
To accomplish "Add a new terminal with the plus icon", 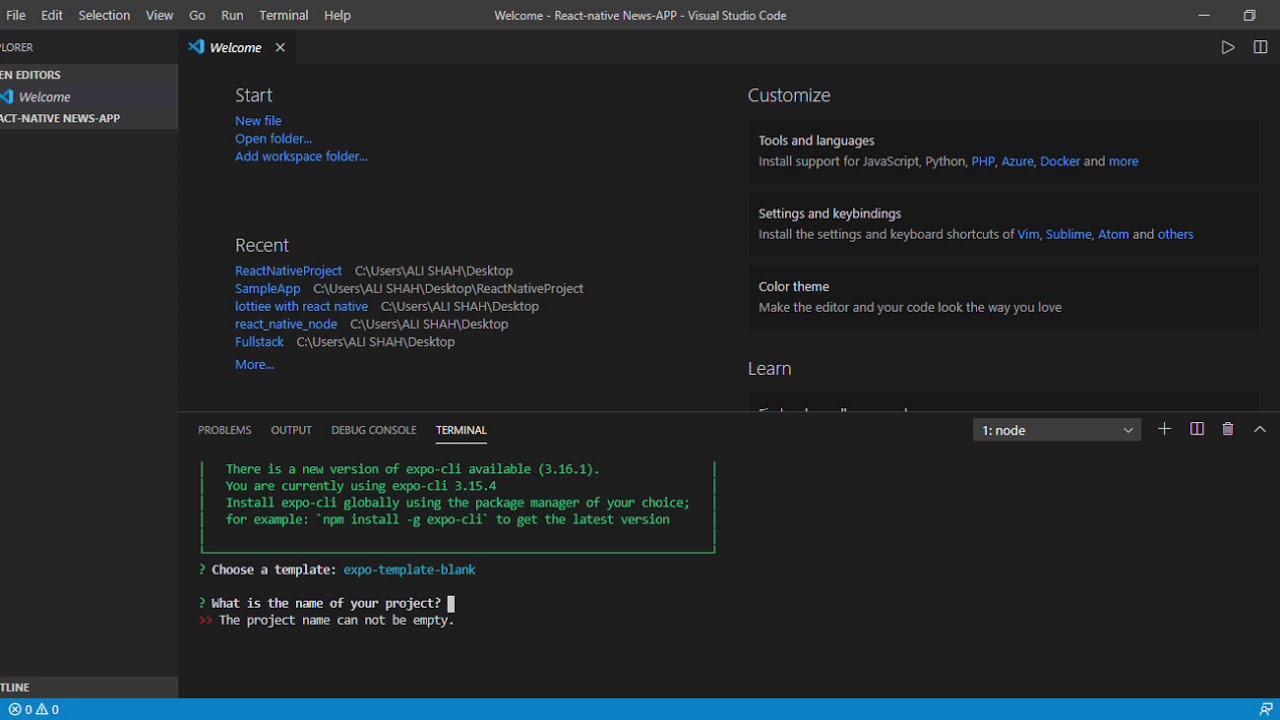I will click(x=1164, y=429).
